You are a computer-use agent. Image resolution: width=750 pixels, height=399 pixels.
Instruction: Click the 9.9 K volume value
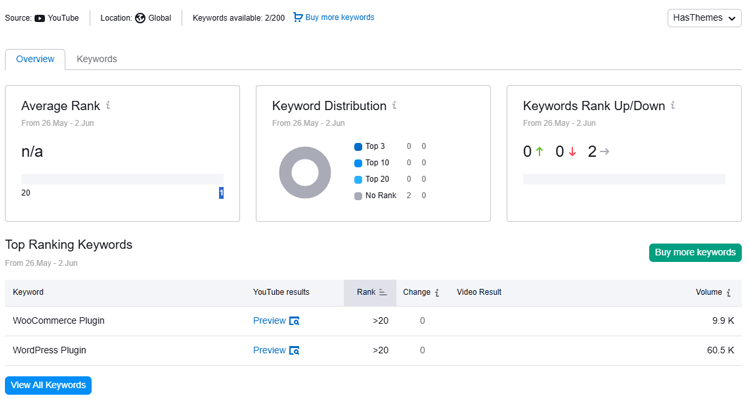[x=723, y=321]
